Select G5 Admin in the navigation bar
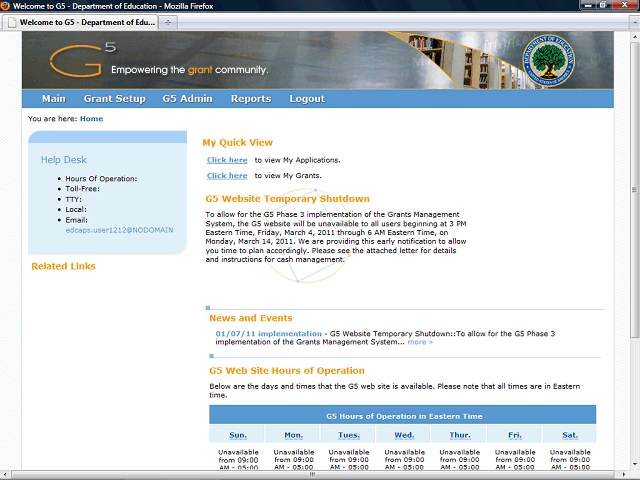 click(188, 99)
